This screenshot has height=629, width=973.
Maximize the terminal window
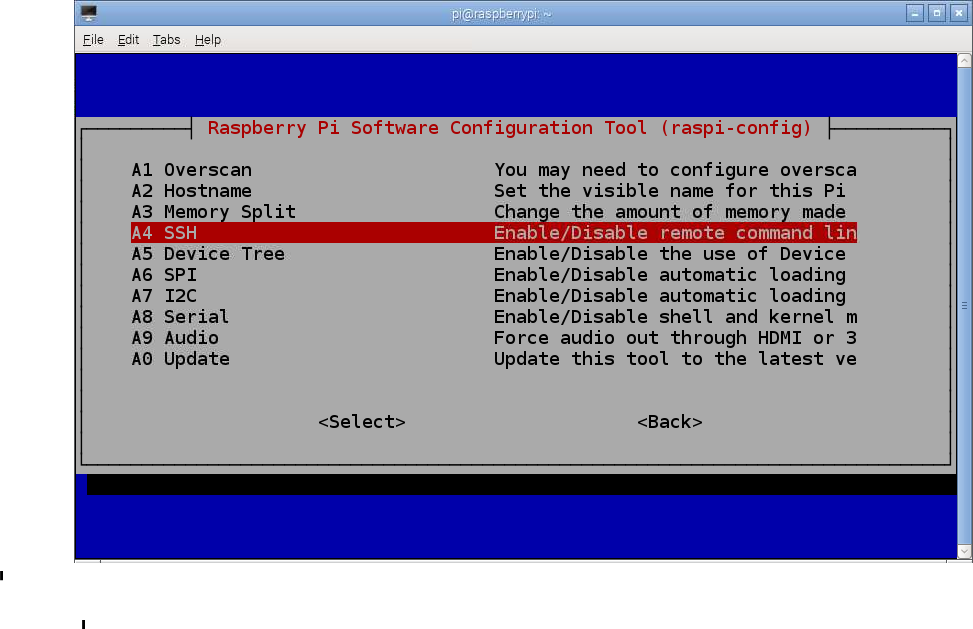click(x=937, y=13)
